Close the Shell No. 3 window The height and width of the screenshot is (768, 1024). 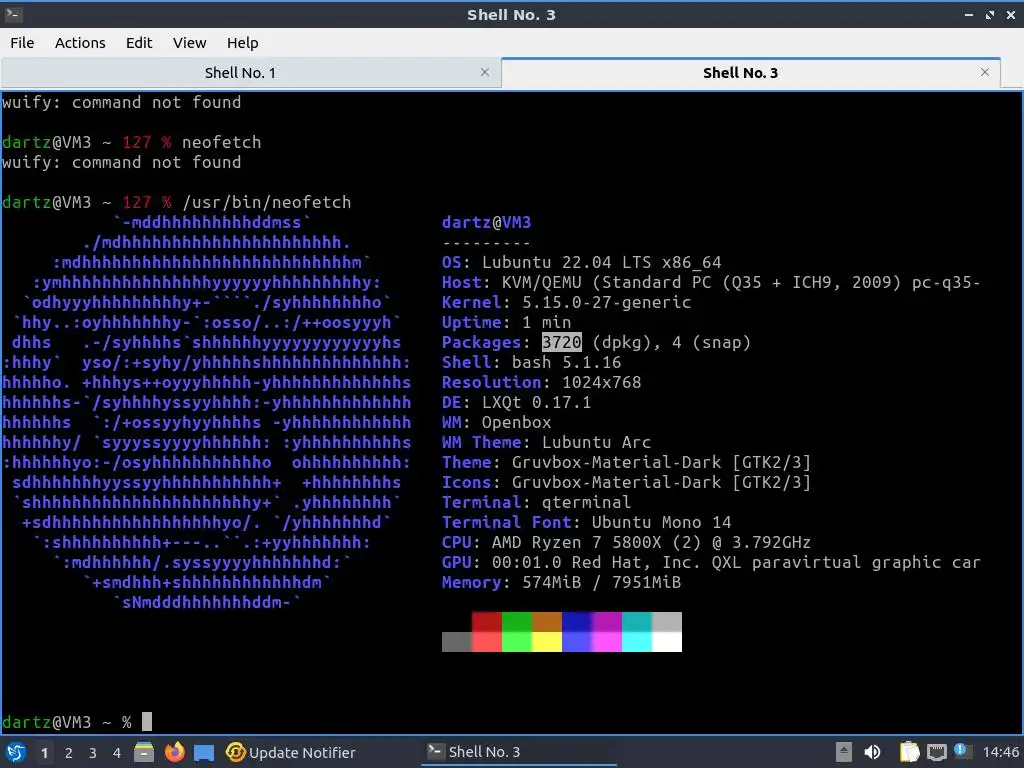[x=1010, y=15]
